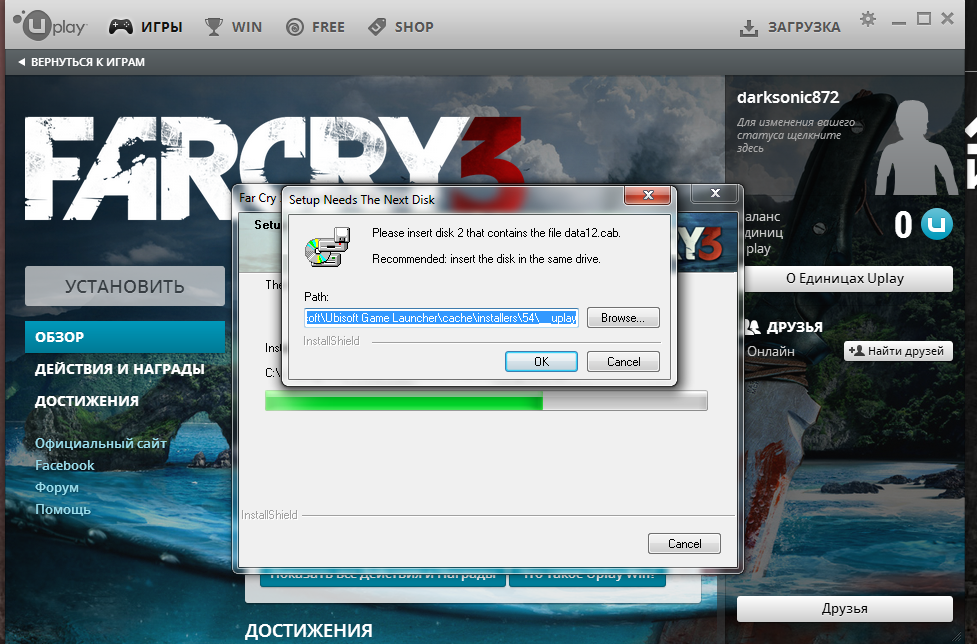This screenshot has height=644, width=977.
Task: Close the Uplay window
Action: tap(947, 19)
